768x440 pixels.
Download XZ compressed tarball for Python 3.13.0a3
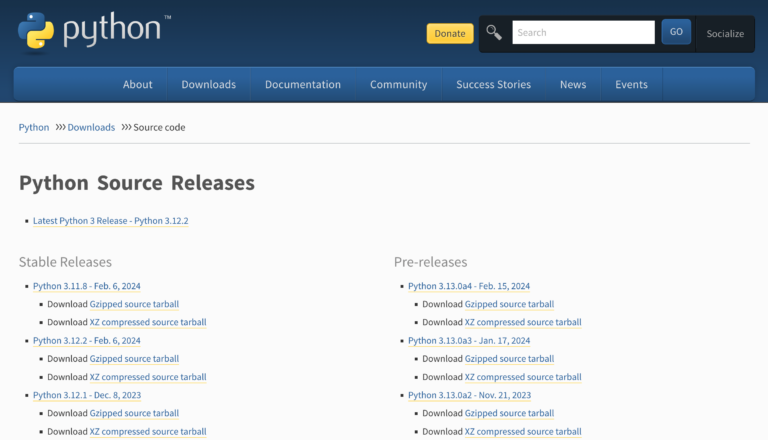523,377
